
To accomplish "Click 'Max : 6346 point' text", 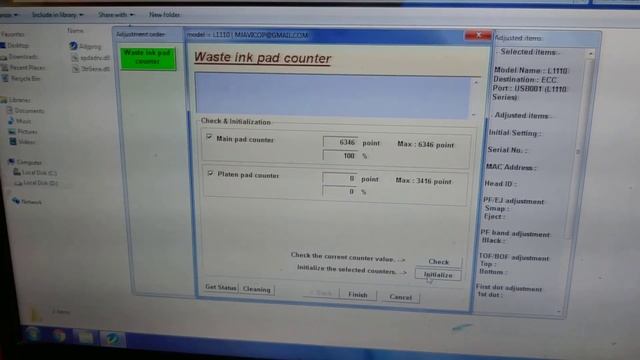I will 425,144.
